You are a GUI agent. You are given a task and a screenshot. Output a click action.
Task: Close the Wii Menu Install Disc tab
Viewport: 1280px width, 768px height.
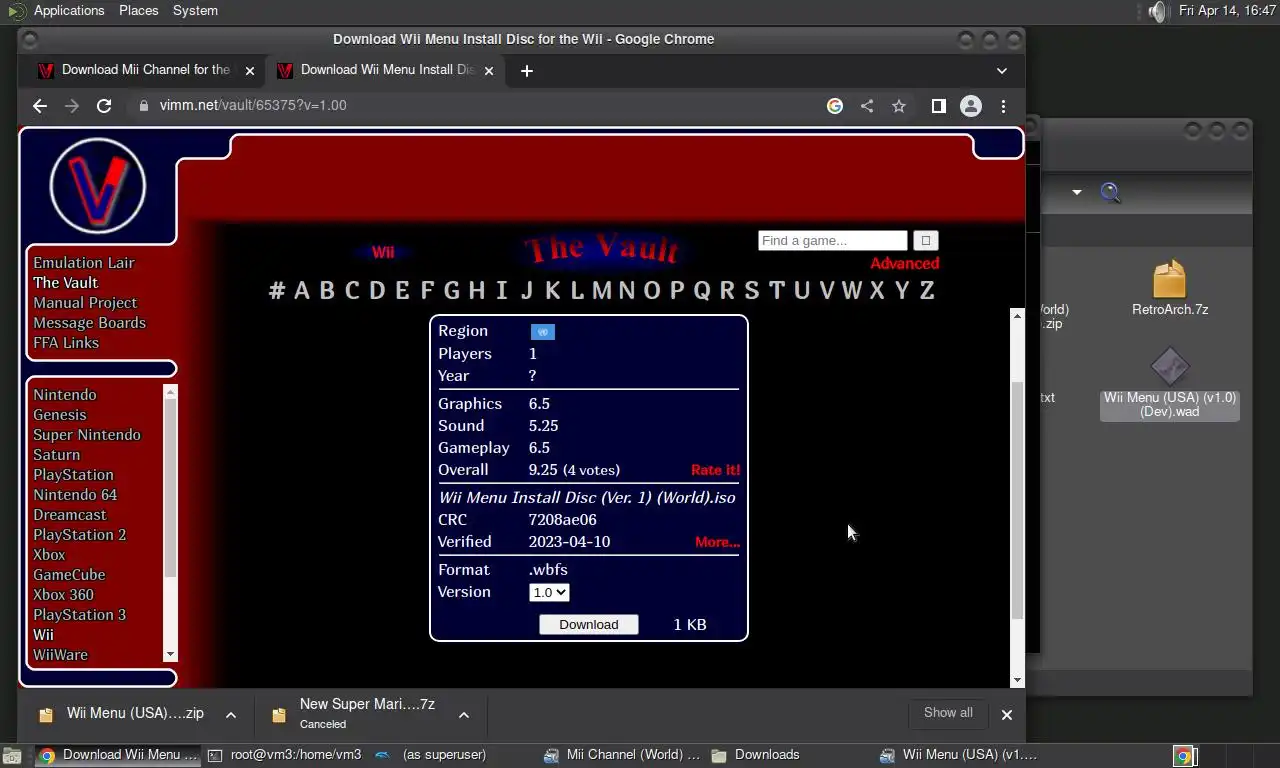coord(489,71)
